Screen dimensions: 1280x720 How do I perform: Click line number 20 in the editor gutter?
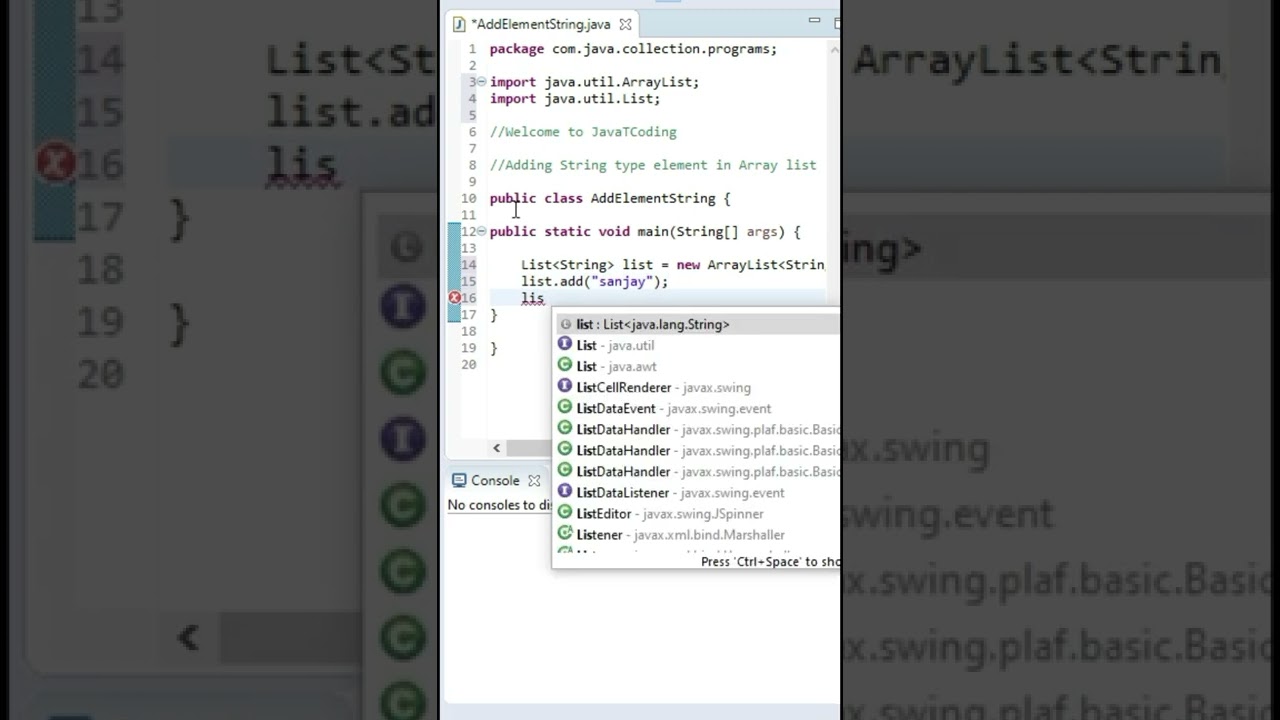tap(468, 364)
